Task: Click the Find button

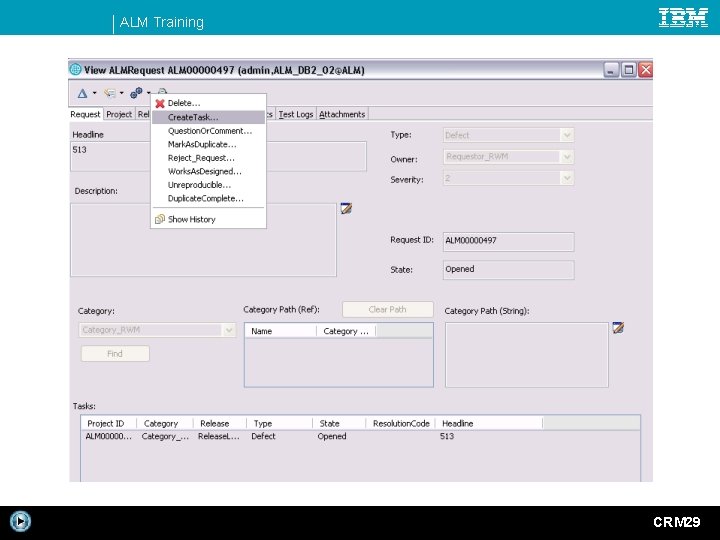Action: point(115,354)
